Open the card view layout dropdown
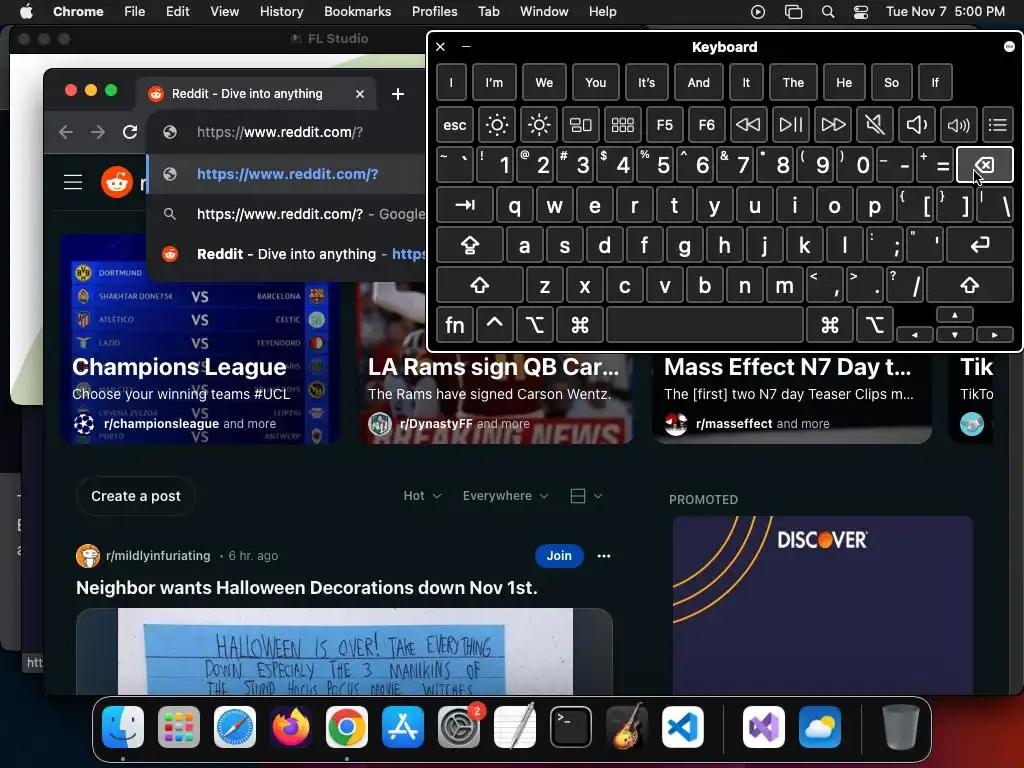 586,496
